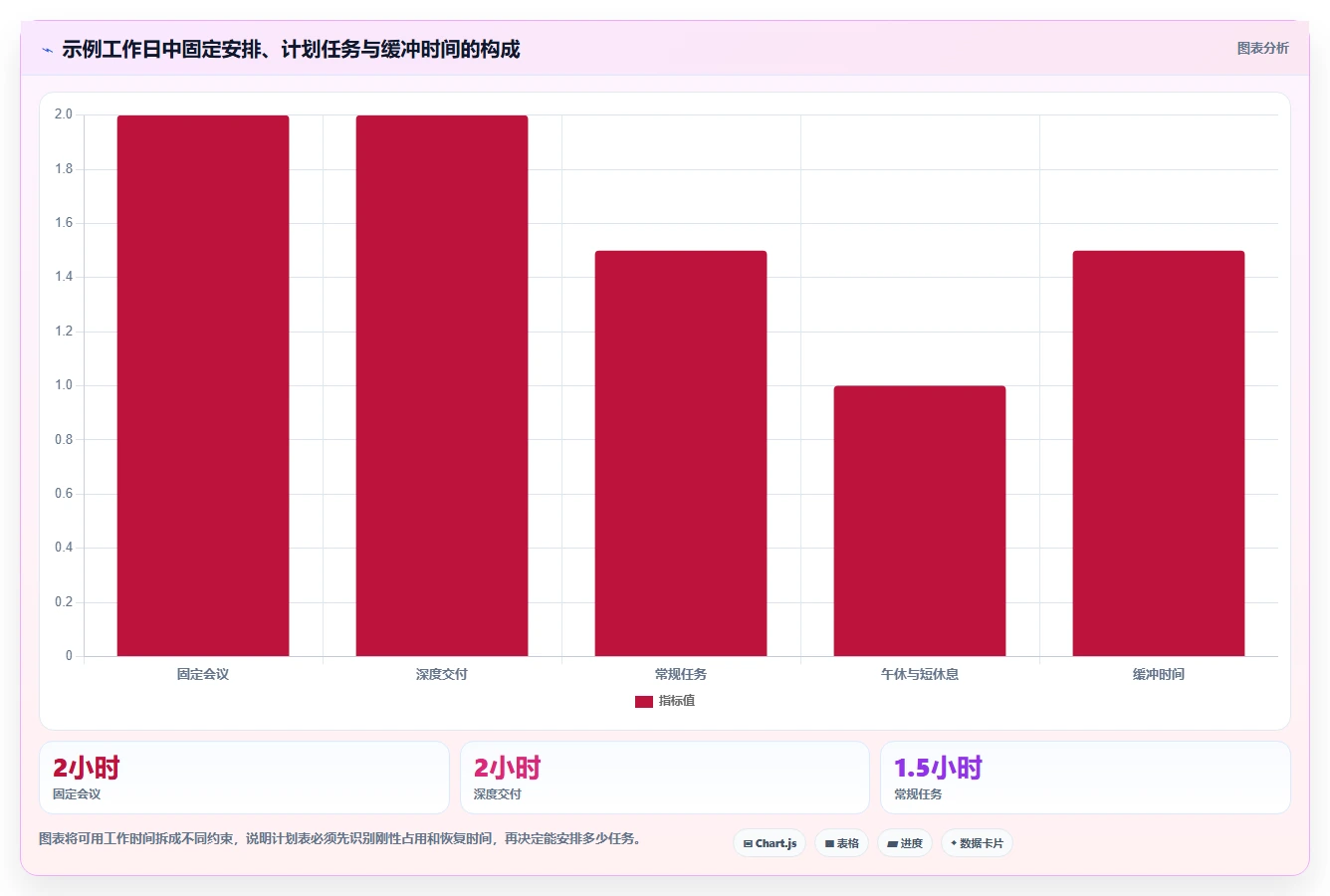Click the 2小时 固定会议 data card

point(244,778)
